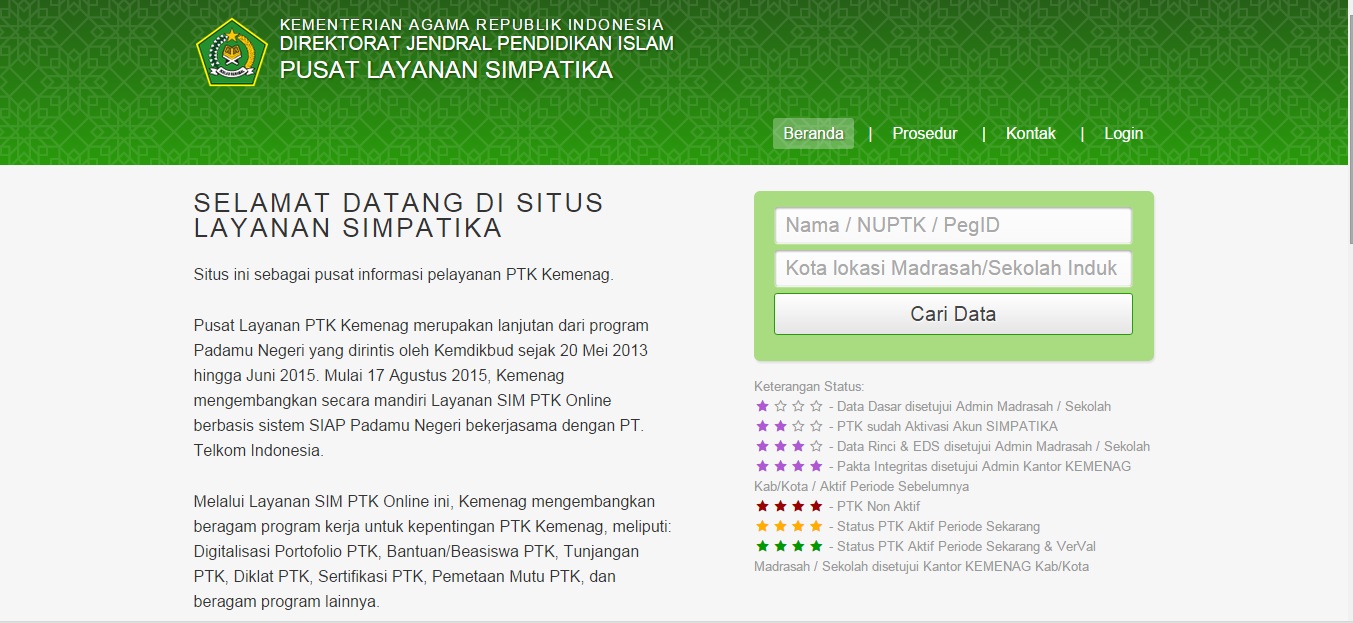The height and width of the screenshot is (623, 1353).
Task: Click 'Status PTK Aktif Periode Sekarang & VerVal' text
Action: click(966, 546)
